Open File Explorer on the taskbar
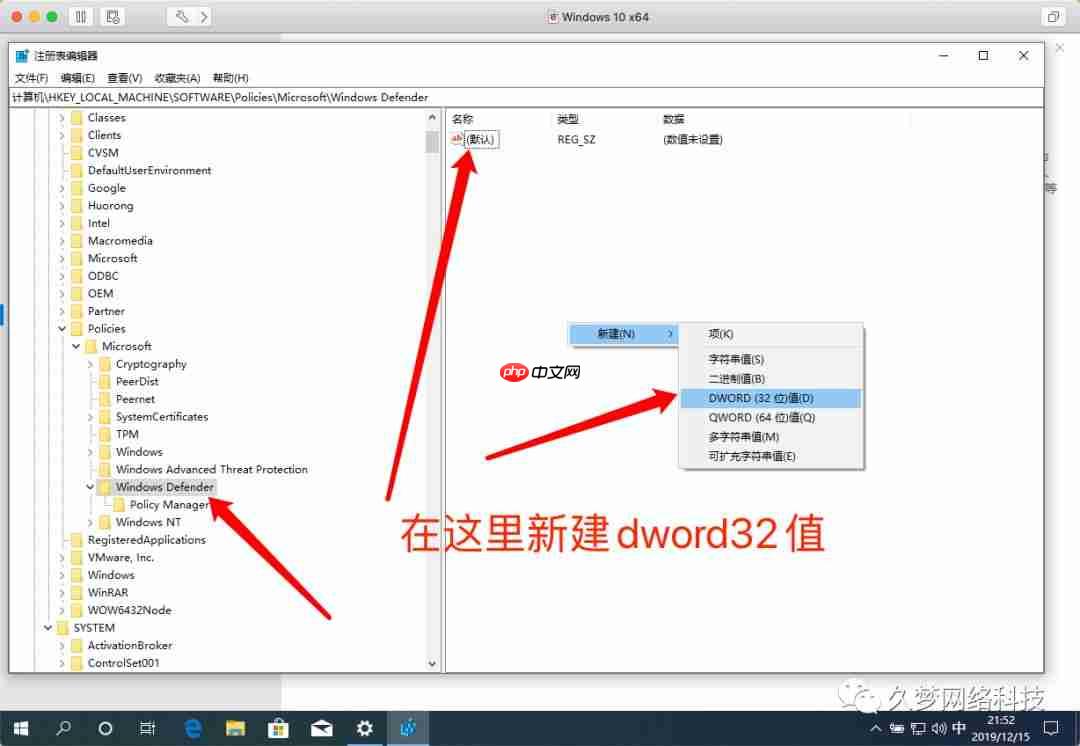The height and width of the screenshot is (746, 1080). [235, 728]
